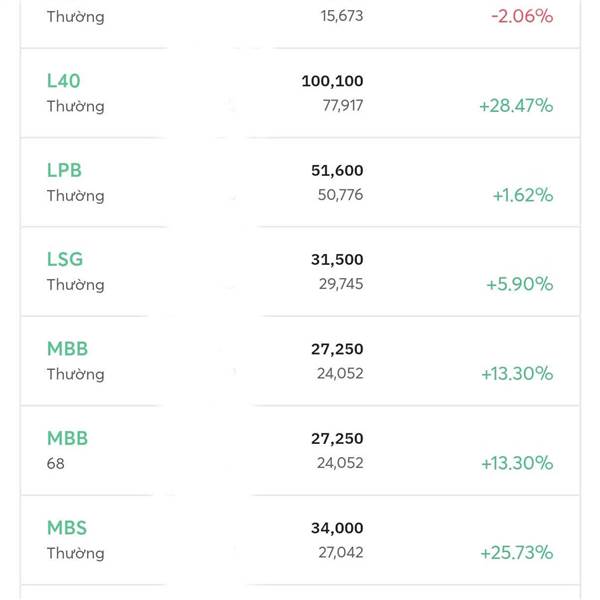Open the MBS stock ticker
Image resolution: width=600 pixels, height=600 pixels.
coord(67,528)
